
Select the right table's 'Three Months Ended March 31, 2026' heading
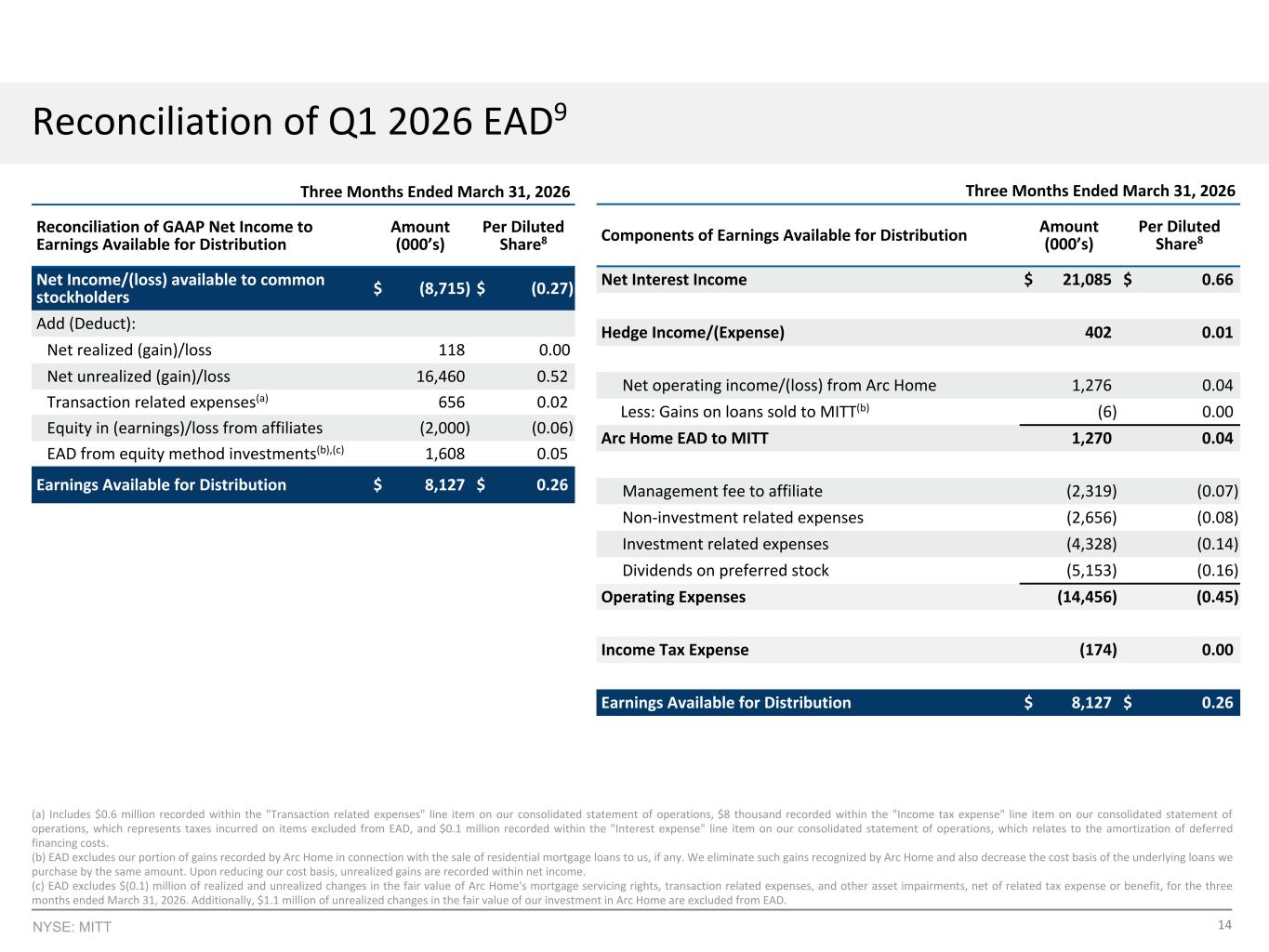point(1101,191)
